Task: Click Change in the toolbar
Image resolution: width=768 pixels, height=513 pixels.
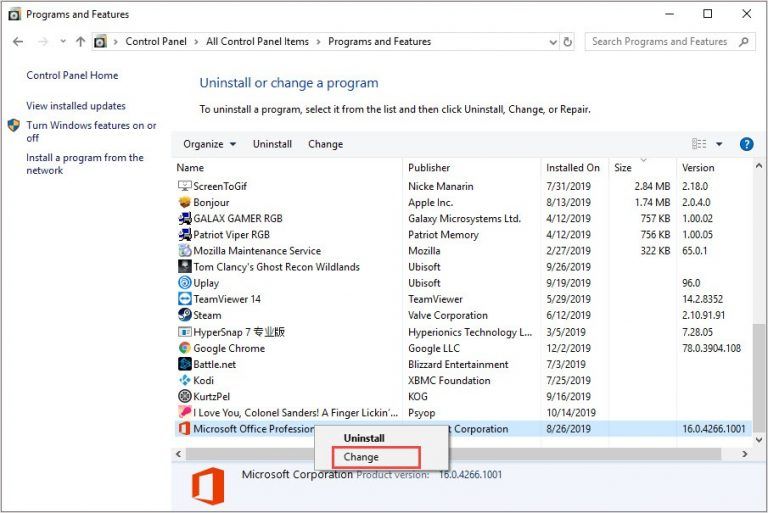Action: [x=326, y=144]
